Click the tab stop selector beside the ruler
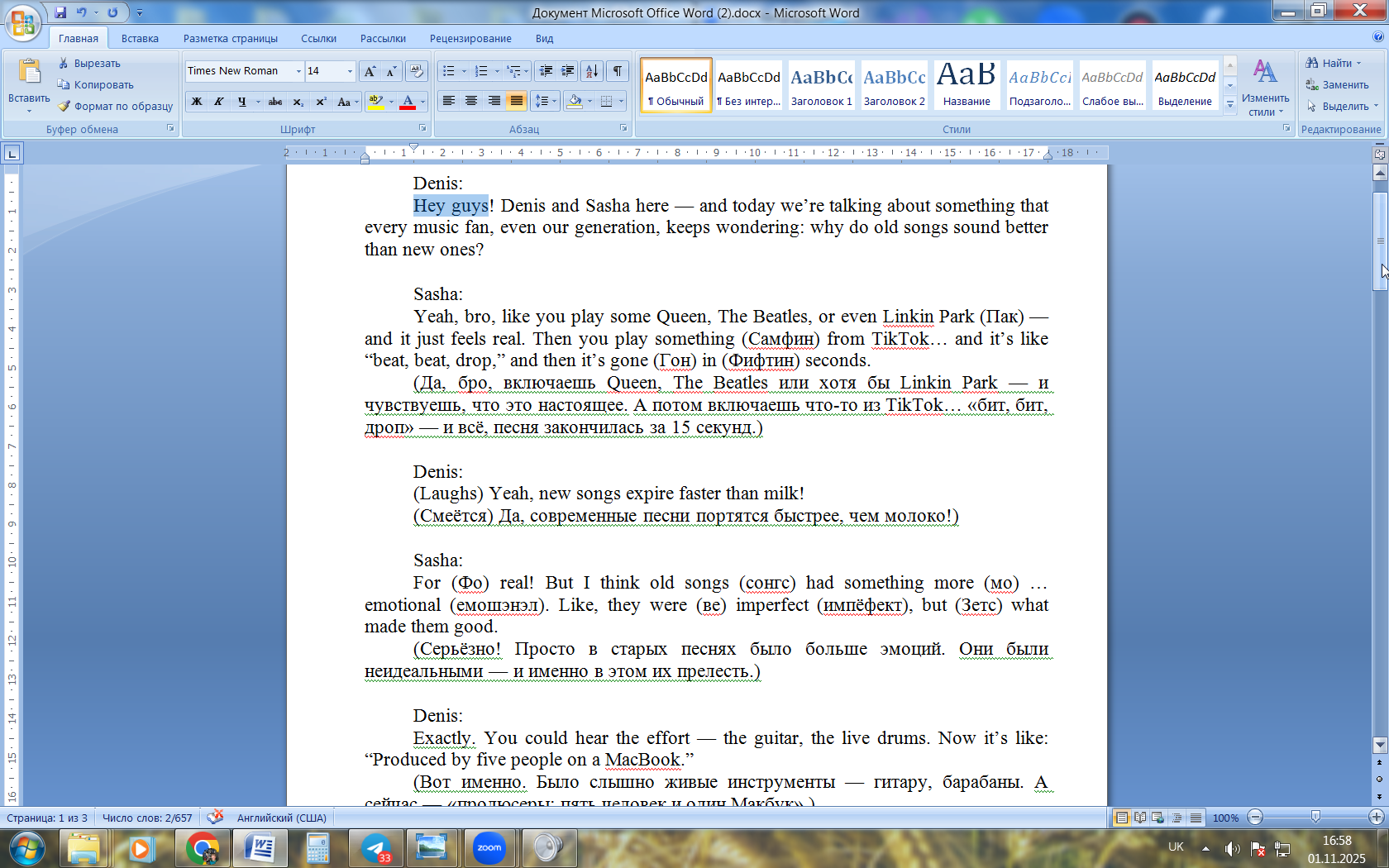This screenshot has height=868, width=1389. [x=12, y=153]
